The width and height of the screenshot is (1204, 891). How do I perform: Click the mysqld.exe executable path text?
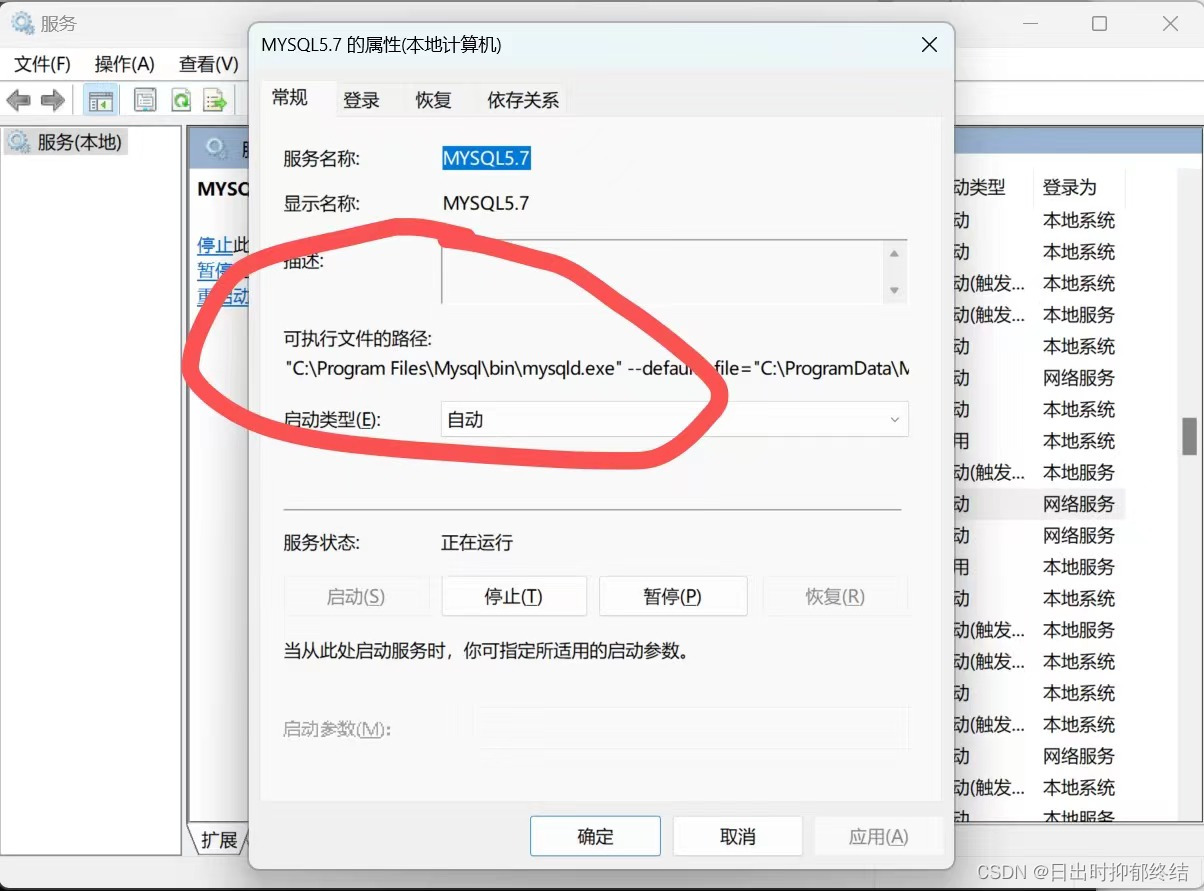tap(597, 368)
